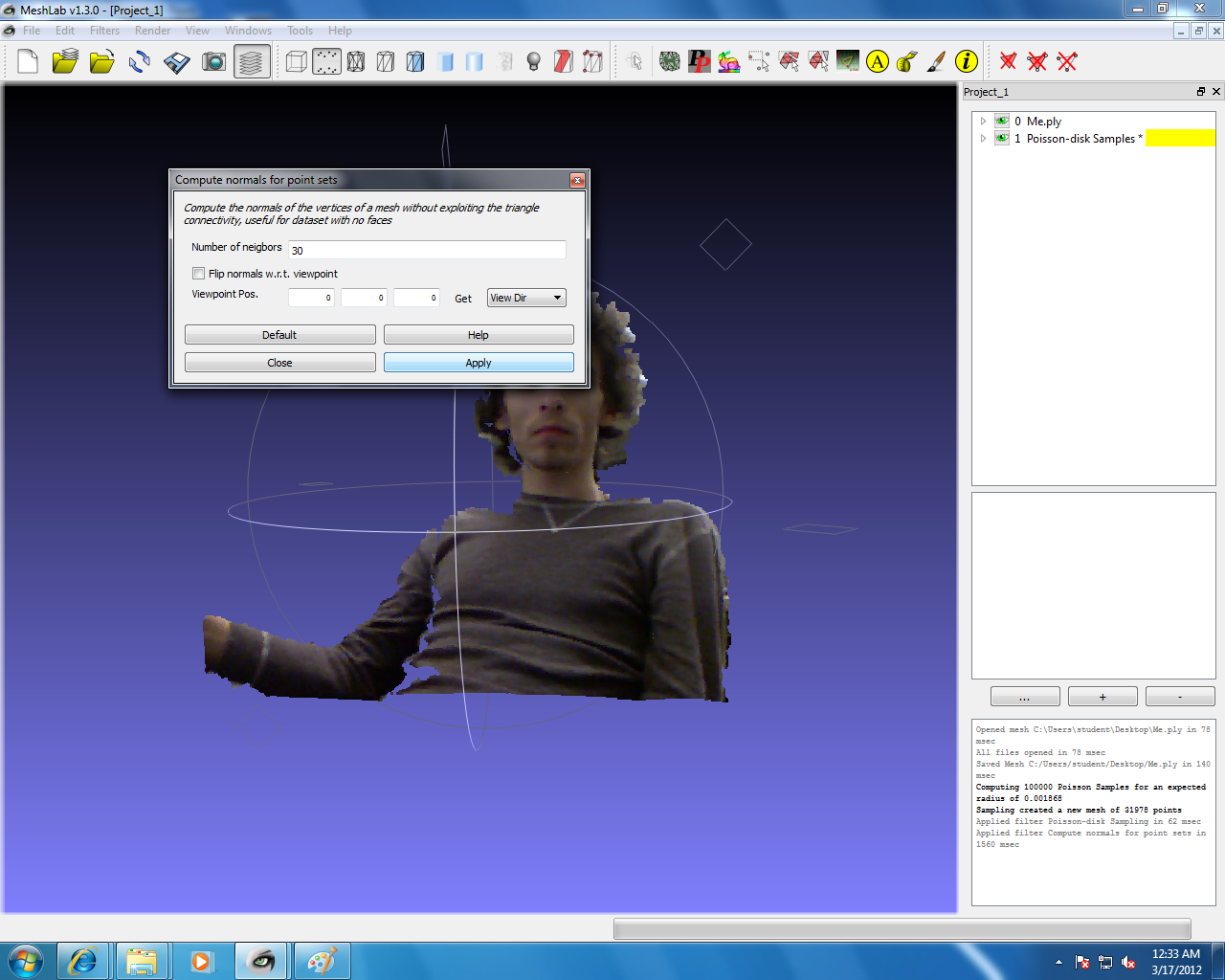Open the Tools menu

(x=300, y=31)
